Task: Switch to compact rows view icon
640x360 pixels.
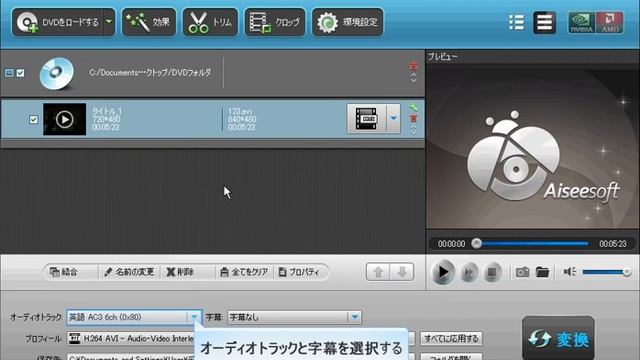Action: [x=544, y=22]
